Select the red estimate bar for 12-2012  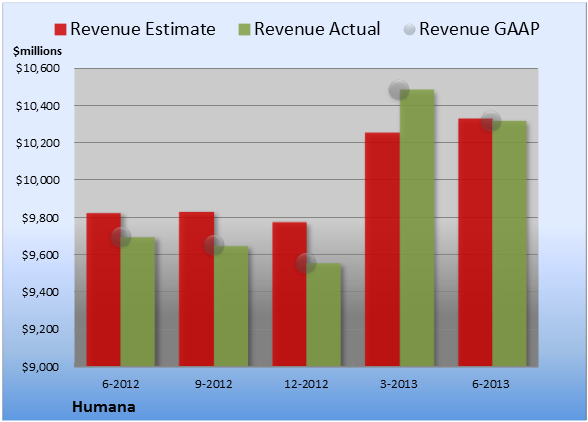pyautogui.click(x=290, y=294)
